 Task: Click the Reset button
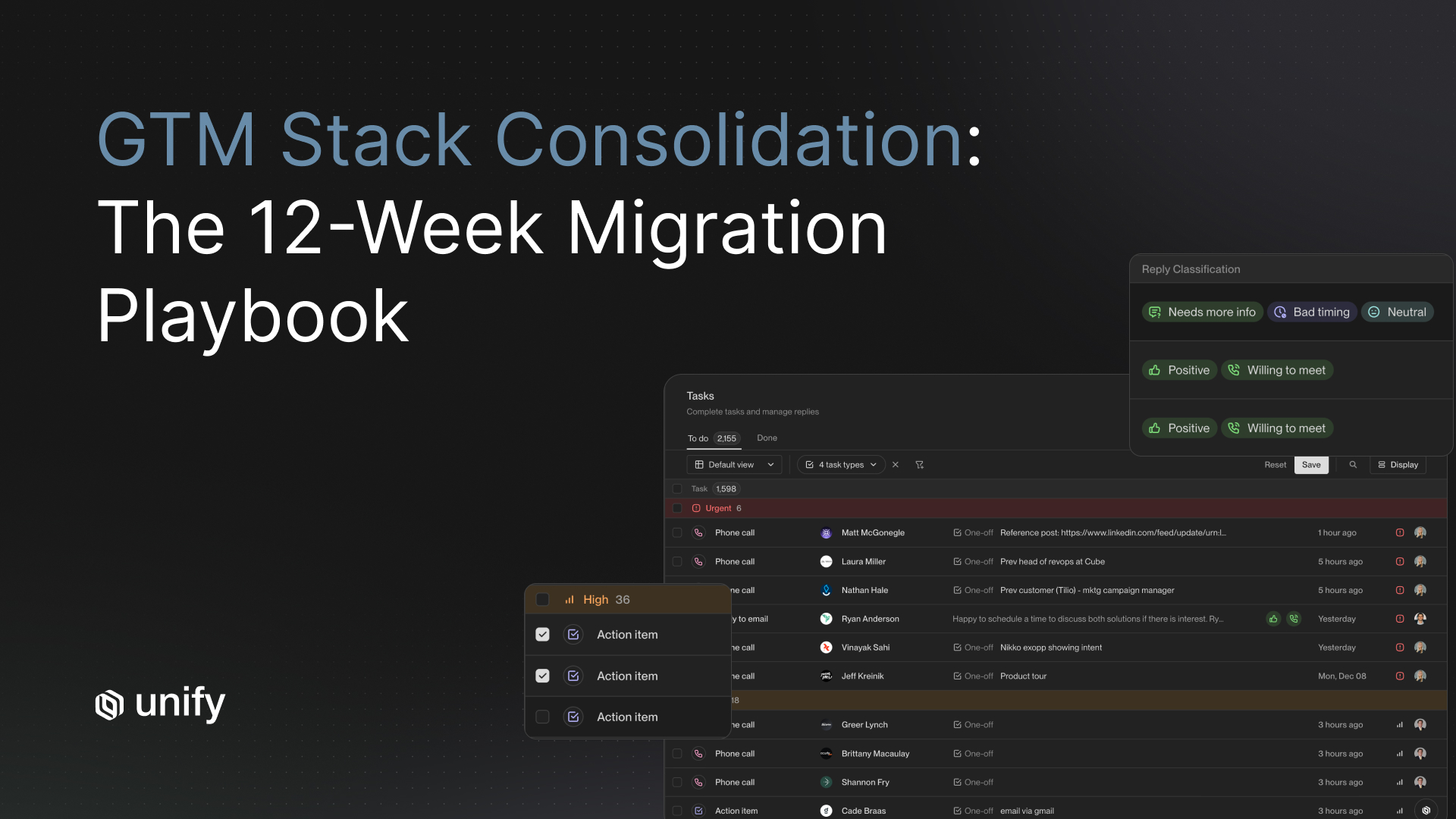point(1275,465)
